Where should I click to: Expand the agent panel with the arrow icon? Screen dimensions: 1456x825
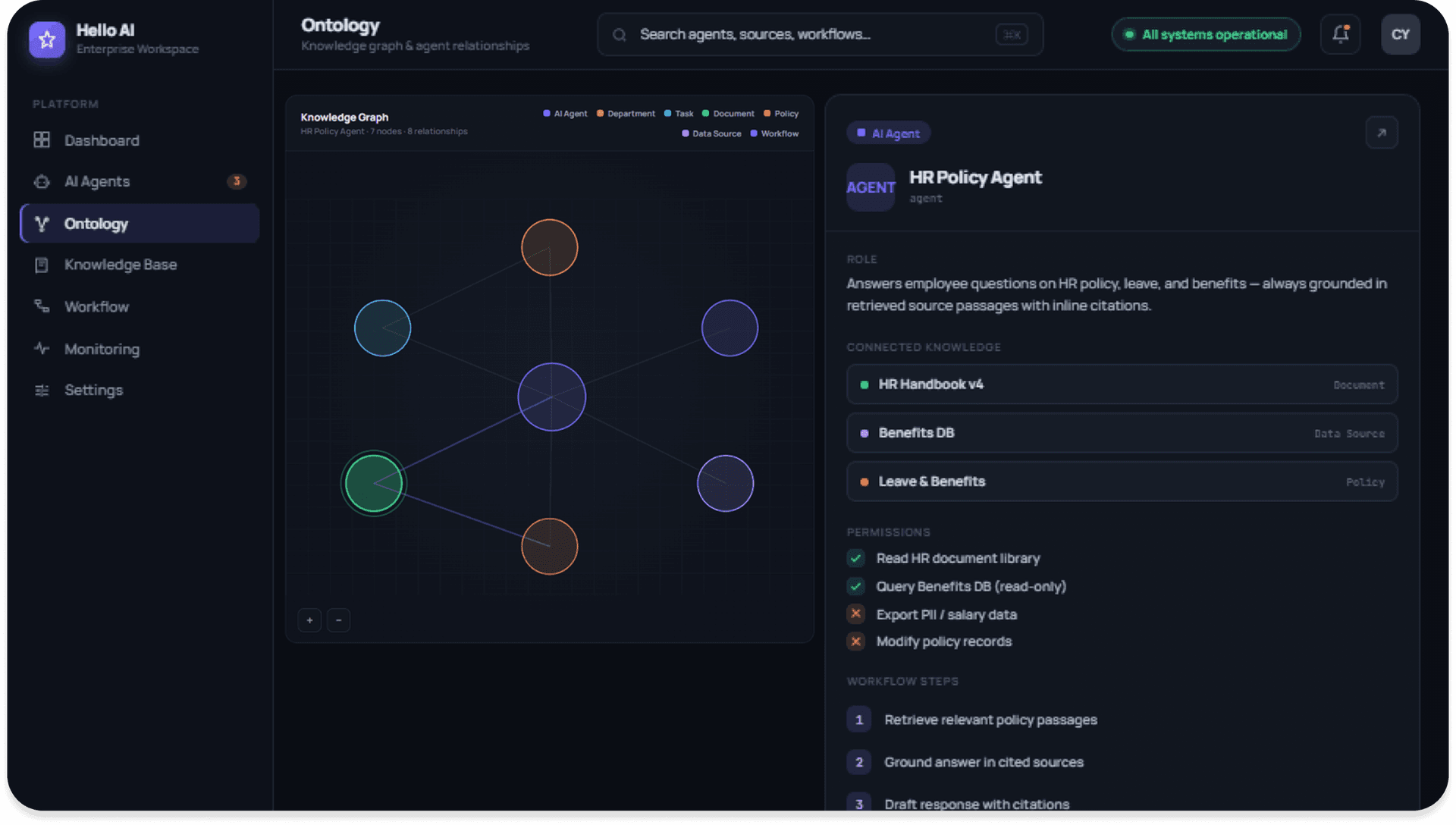pos(1381,133)
